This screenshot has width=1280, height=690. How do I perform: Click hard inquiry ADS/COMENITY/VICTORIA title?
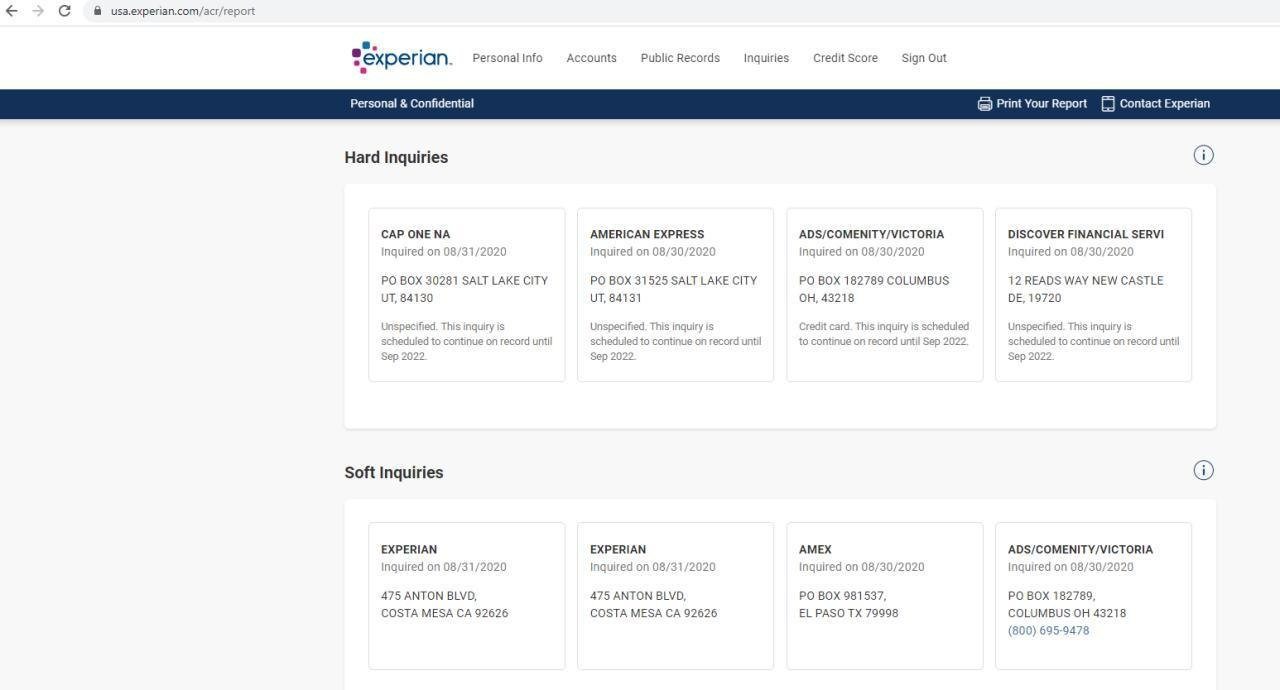click(871, 234)
